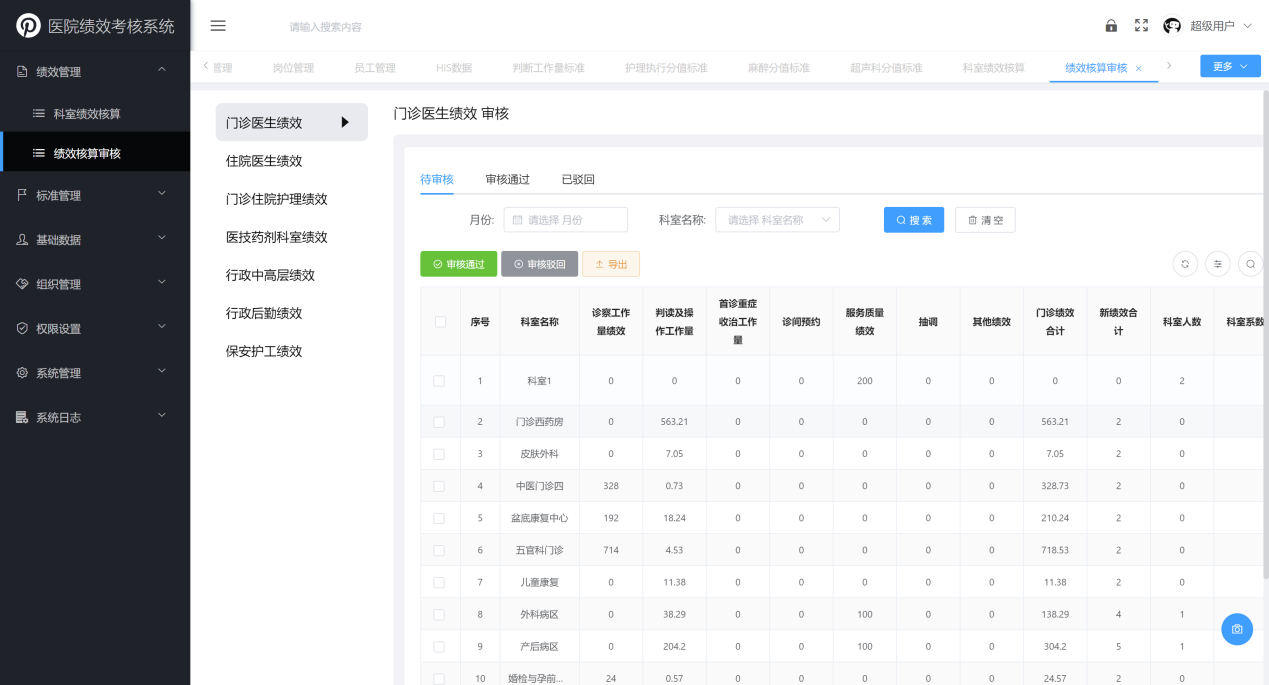Image resolution: width=1269 pixels, height=685 pixels.
Task: Click the 审核驳回 button
Action: coord(540,264)
